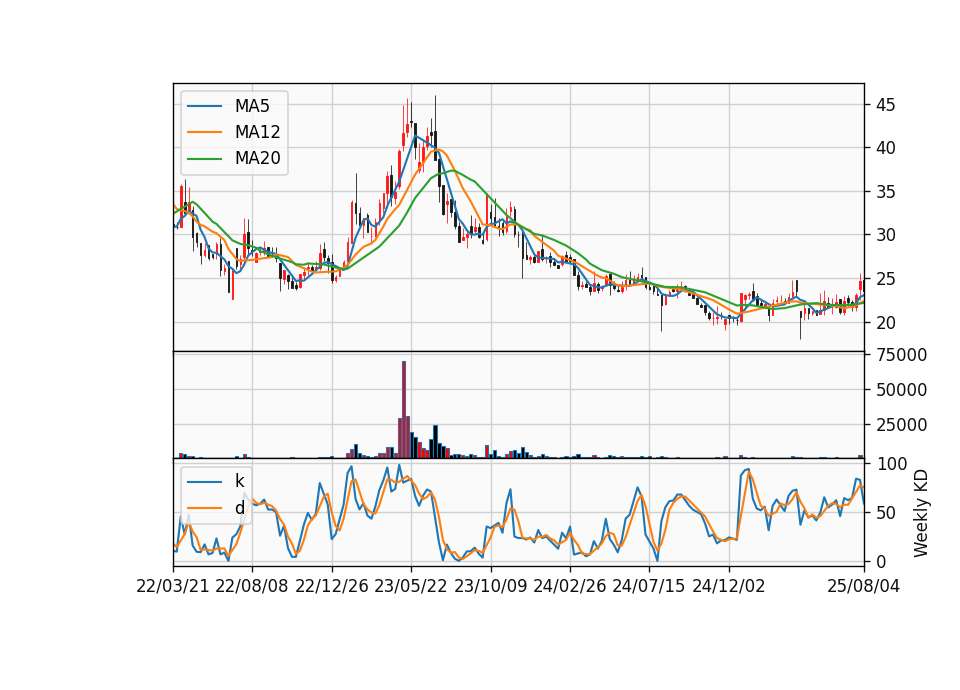Click the green MA20 legend line sample

[x=204, y=158]
